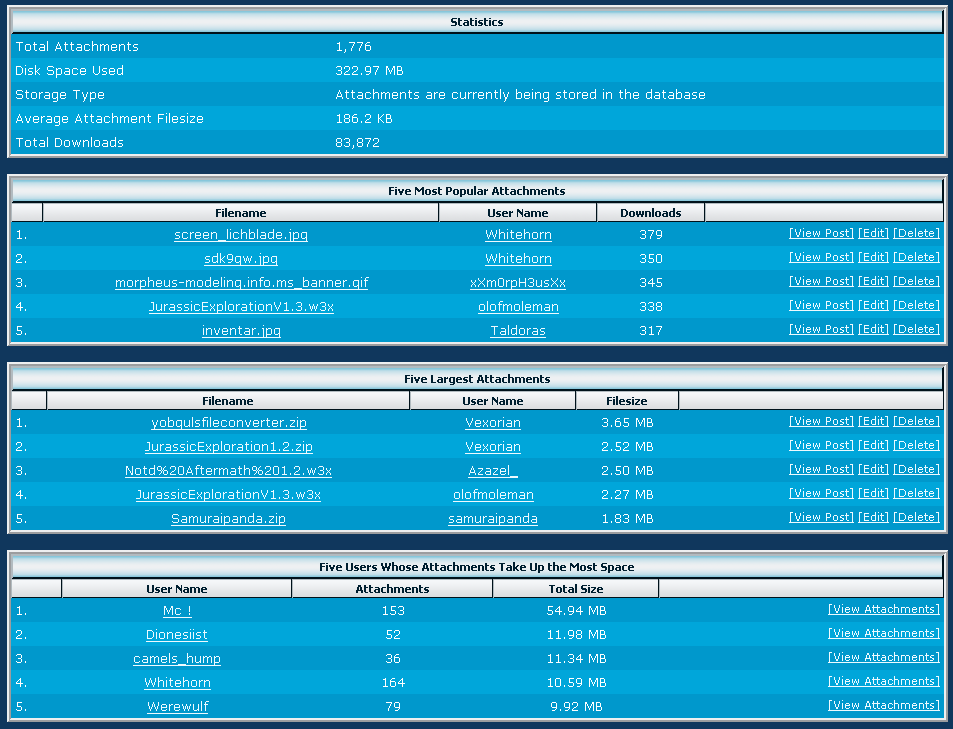Viewport: 953px width, 729px height.
Task: View Post for morpheus-modeling banner gif
Action: (821, 282)
